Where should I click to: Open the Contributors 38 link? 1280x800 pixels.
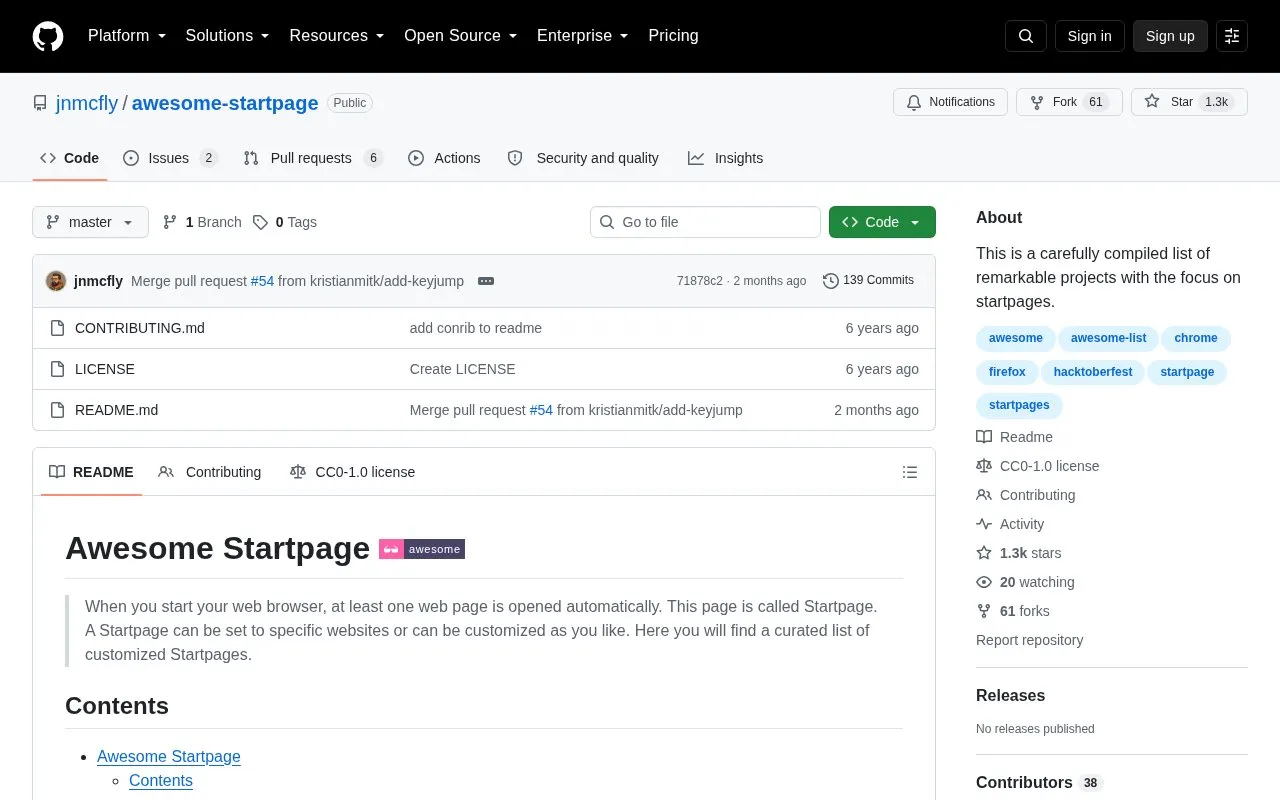(1040, 783)
